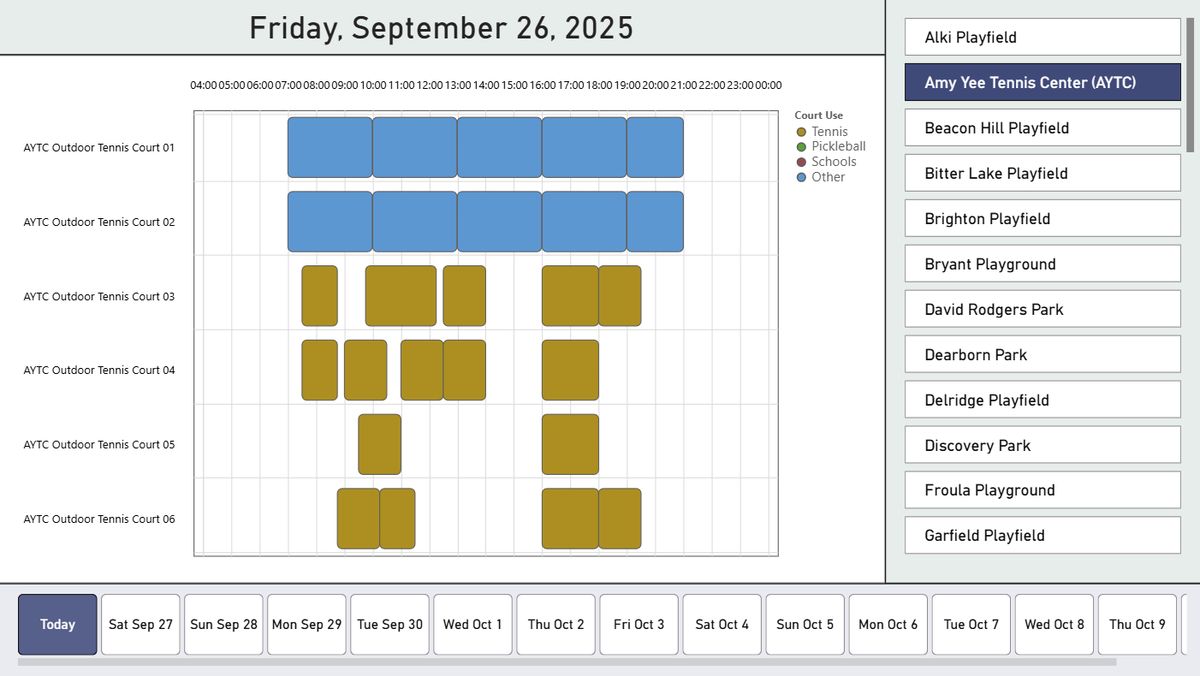Click first blue block on Court 01

(x=330, y=147)
